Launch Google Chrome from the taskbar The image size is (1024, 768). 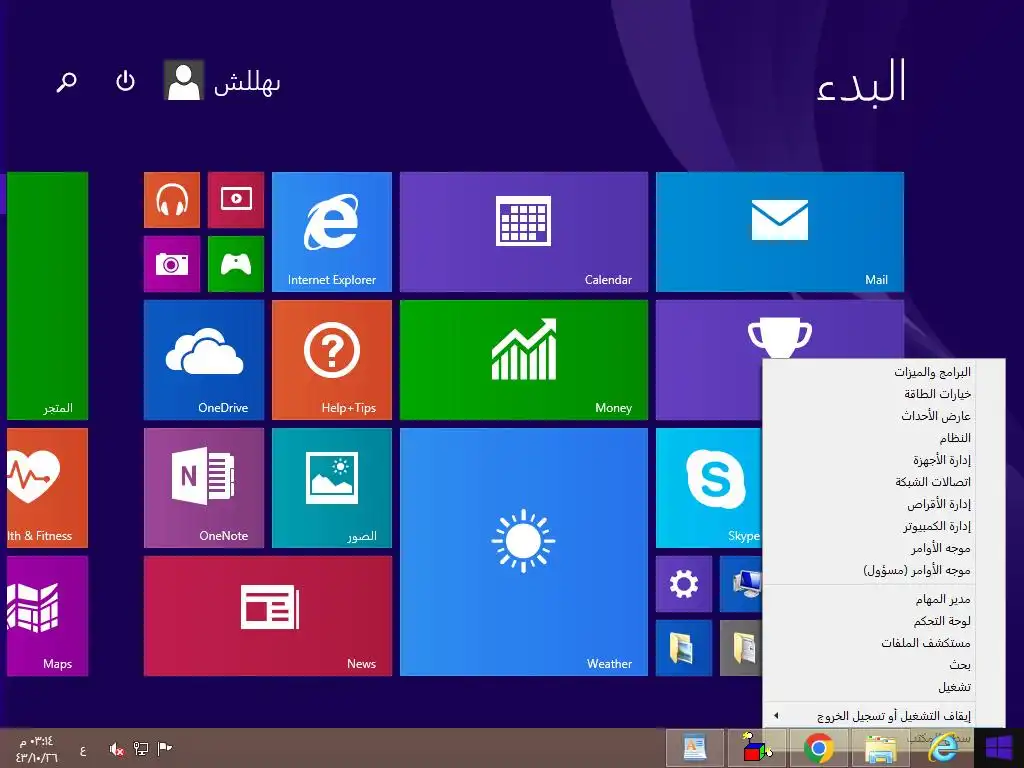click(x=818, y=748)
